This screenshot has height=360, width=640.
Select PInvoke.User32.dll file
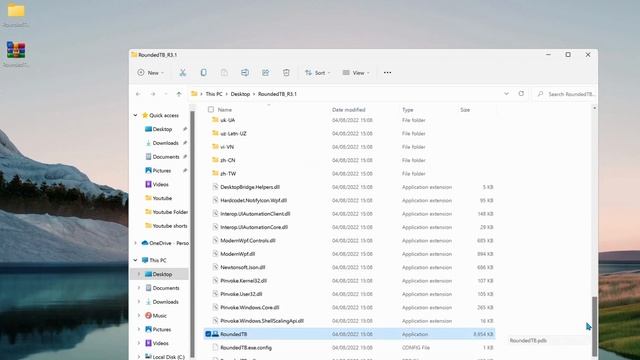[x=241, y=294]
